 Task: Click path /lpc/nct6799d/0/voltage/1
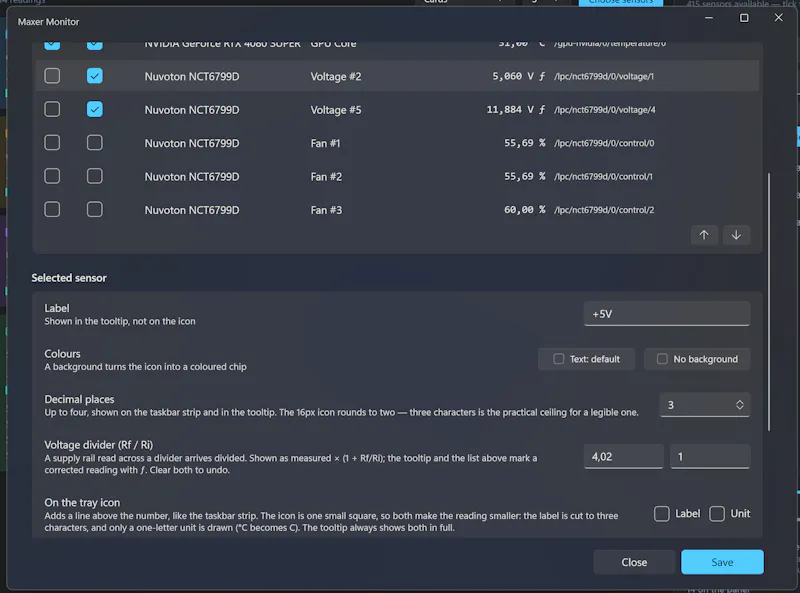[x=604, y=77]
